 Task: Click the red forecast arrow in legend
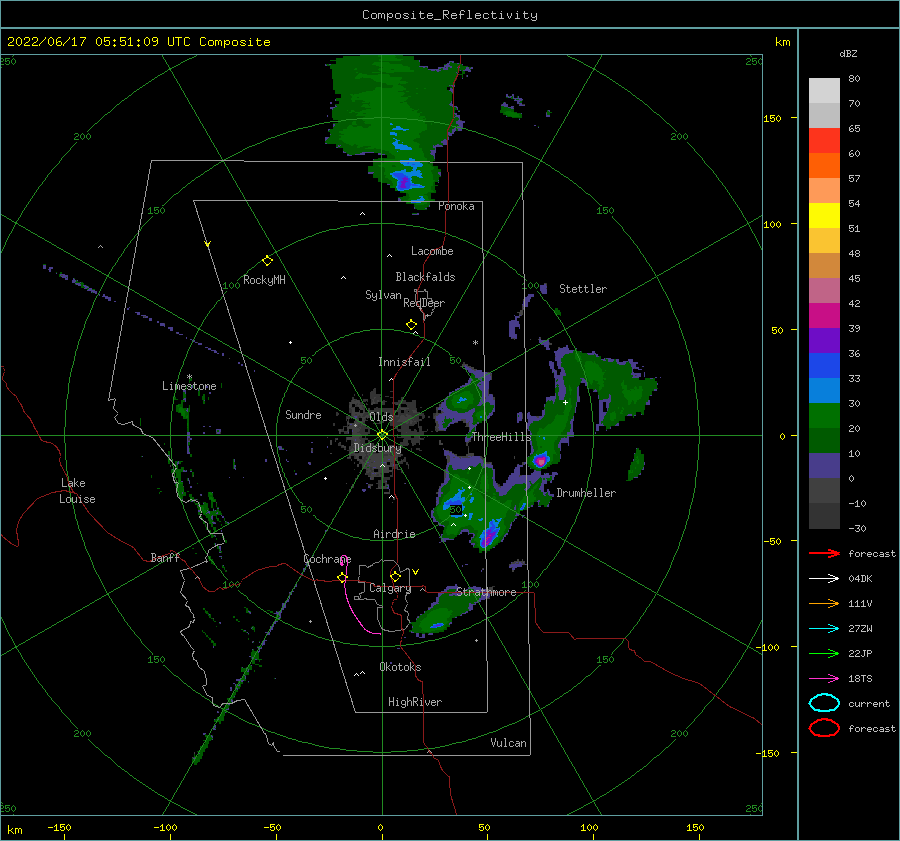tap(824, 553)
